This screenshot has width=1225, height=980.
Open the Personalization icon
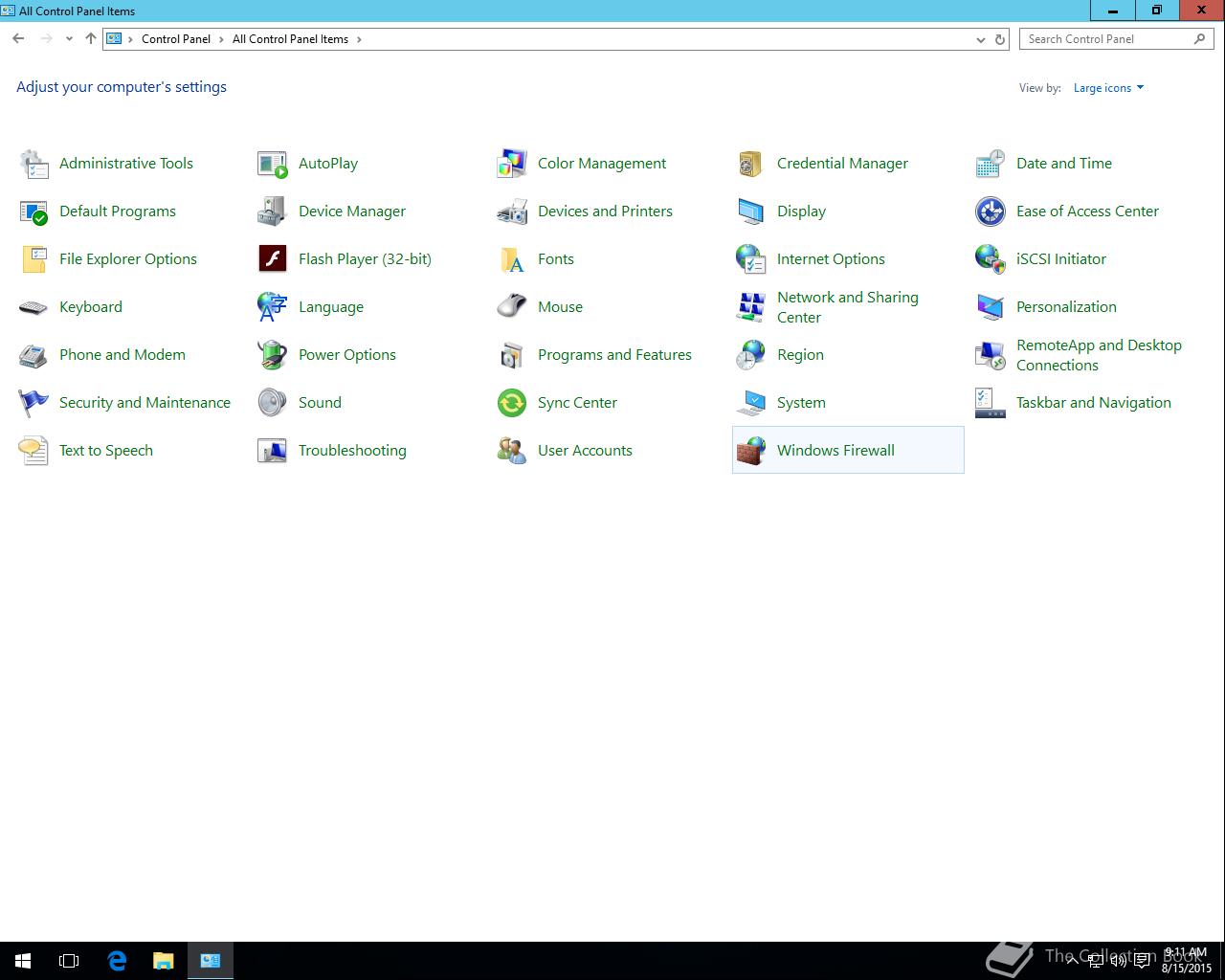pos(991,307)
